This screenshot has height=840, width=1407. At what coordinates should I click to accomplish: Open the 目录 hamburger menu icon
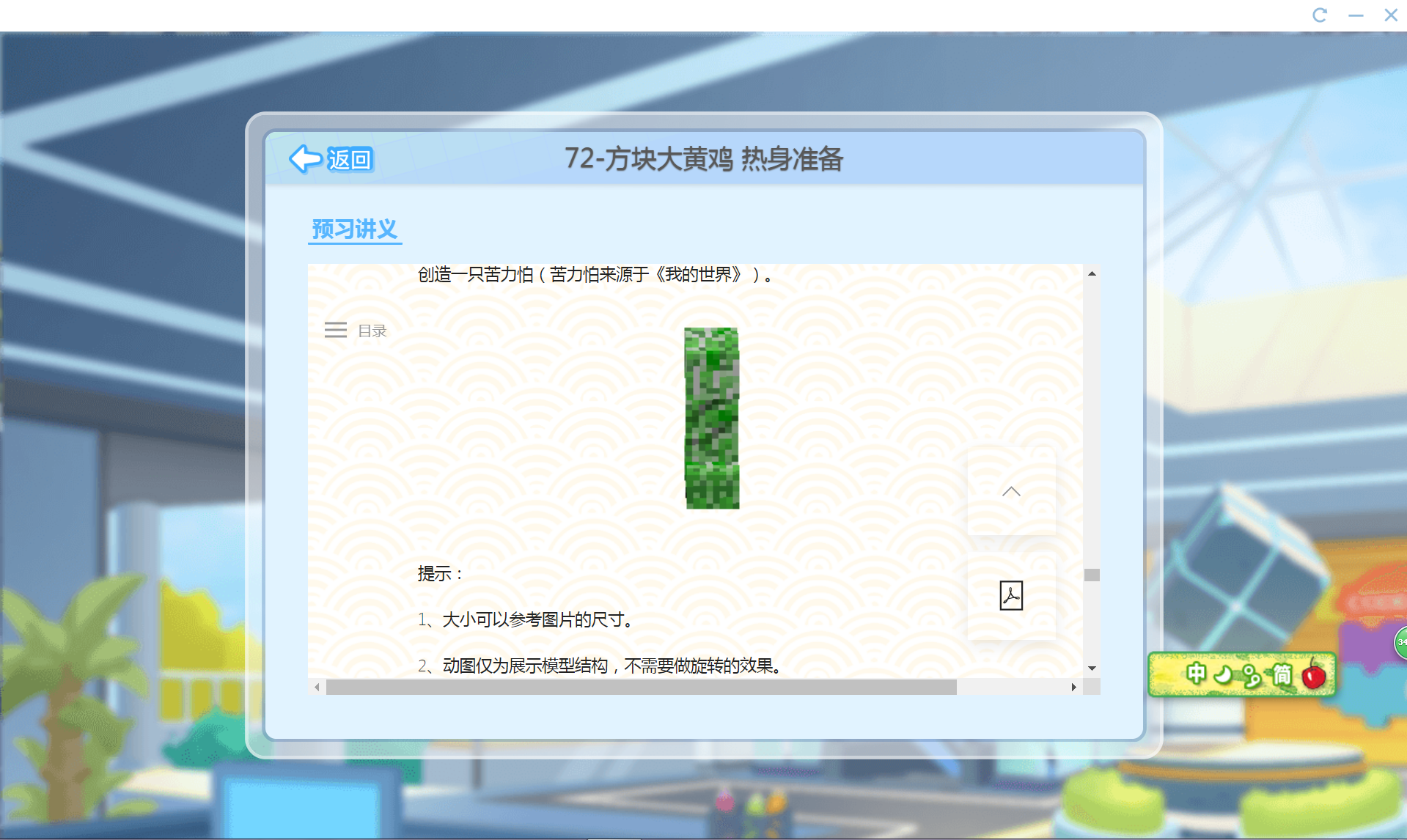coord(336,331)
